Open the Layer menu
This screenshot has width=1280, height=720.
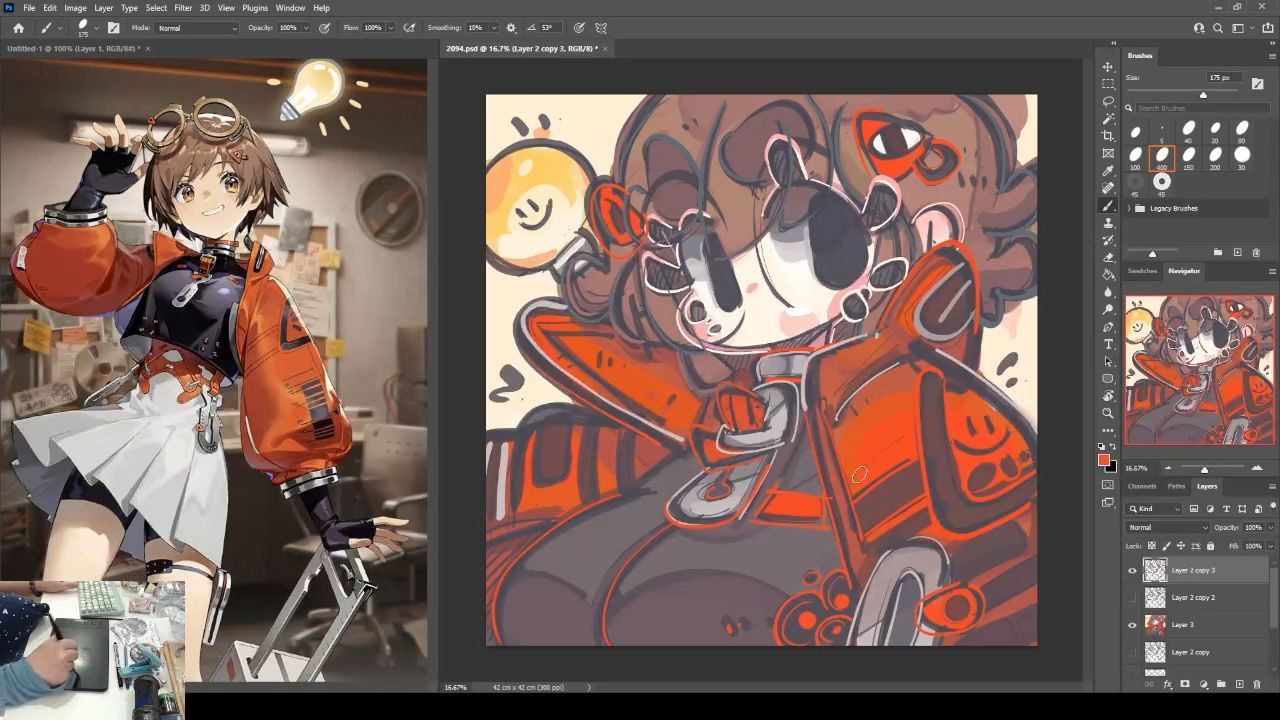point(103,8)
